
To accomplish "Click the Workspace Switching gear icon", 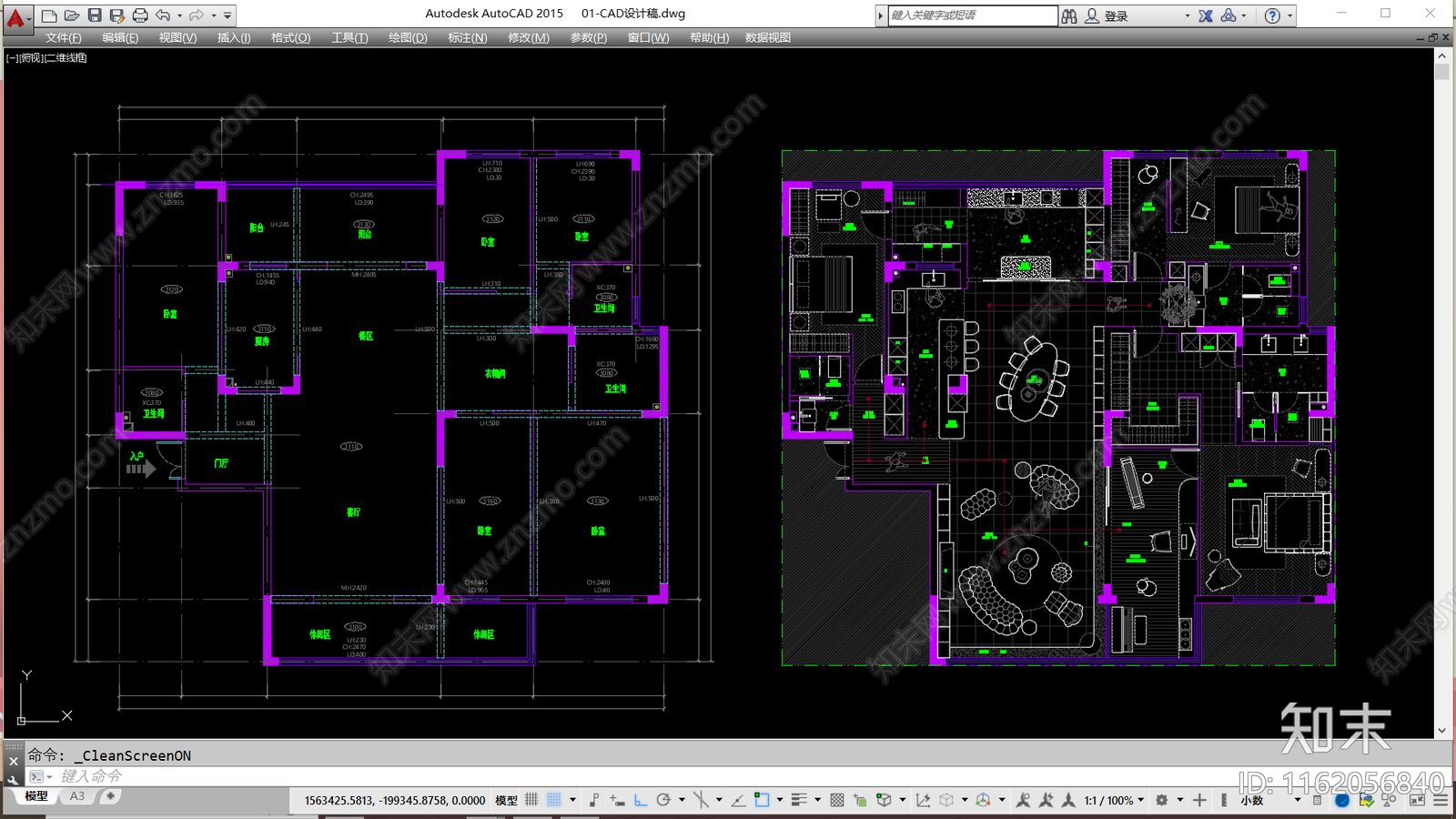I will (x=1161, y=801).
